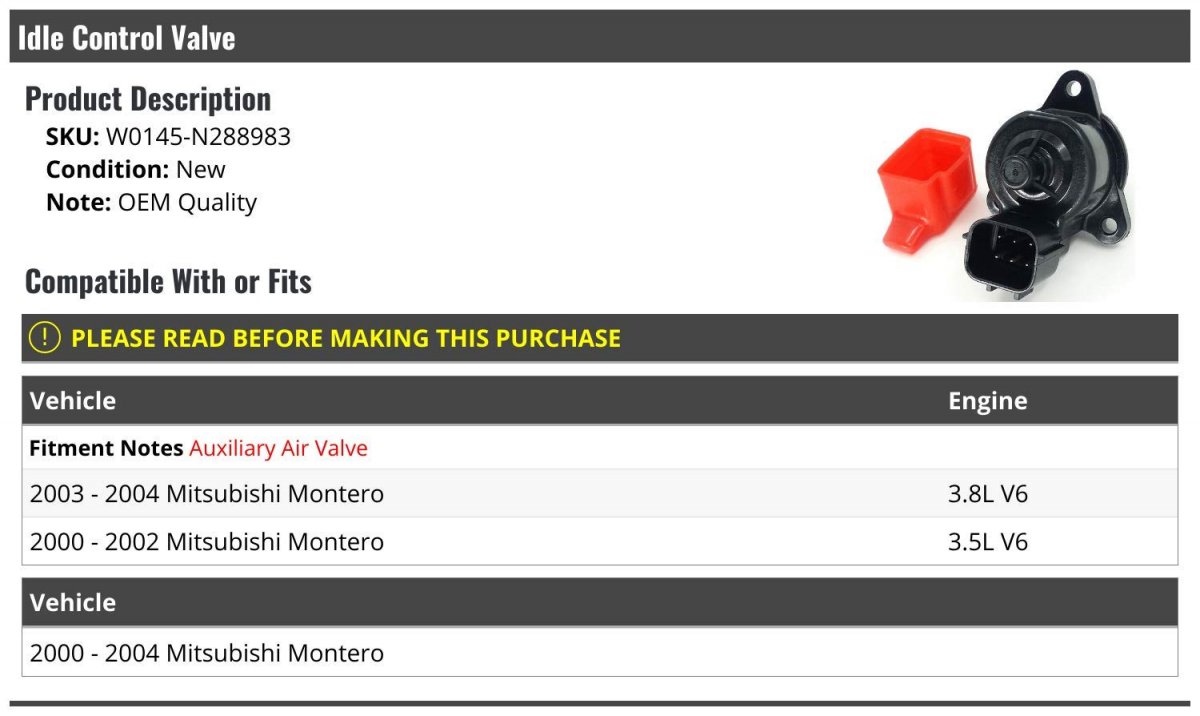Click the Note: OEM Quality line

pyautogui.click(x=151, y=202)
